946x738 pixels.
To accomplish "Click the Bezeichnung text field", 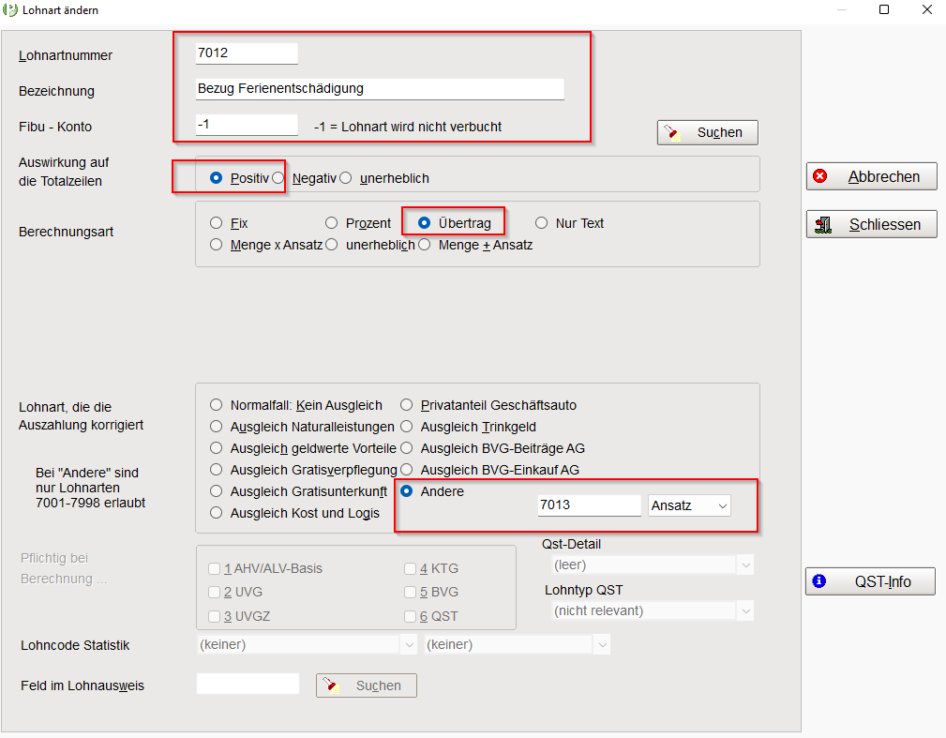I will pos(380,88).
